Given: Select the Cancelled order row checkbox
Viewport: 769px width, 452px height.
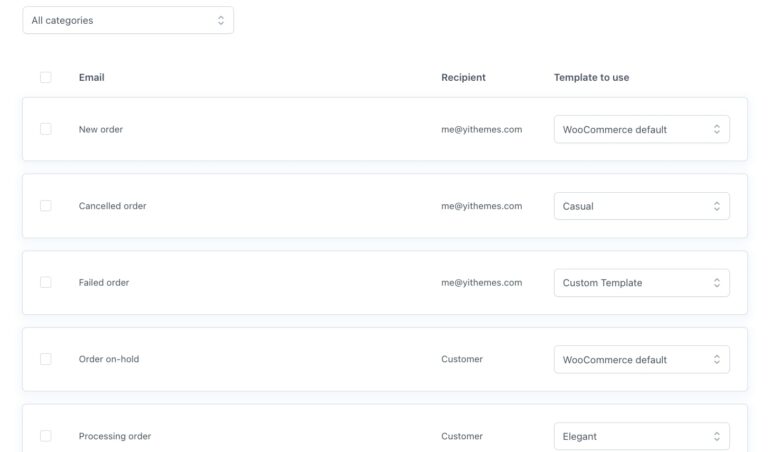Looking at the screenshot, I should (x=46, y=206).
